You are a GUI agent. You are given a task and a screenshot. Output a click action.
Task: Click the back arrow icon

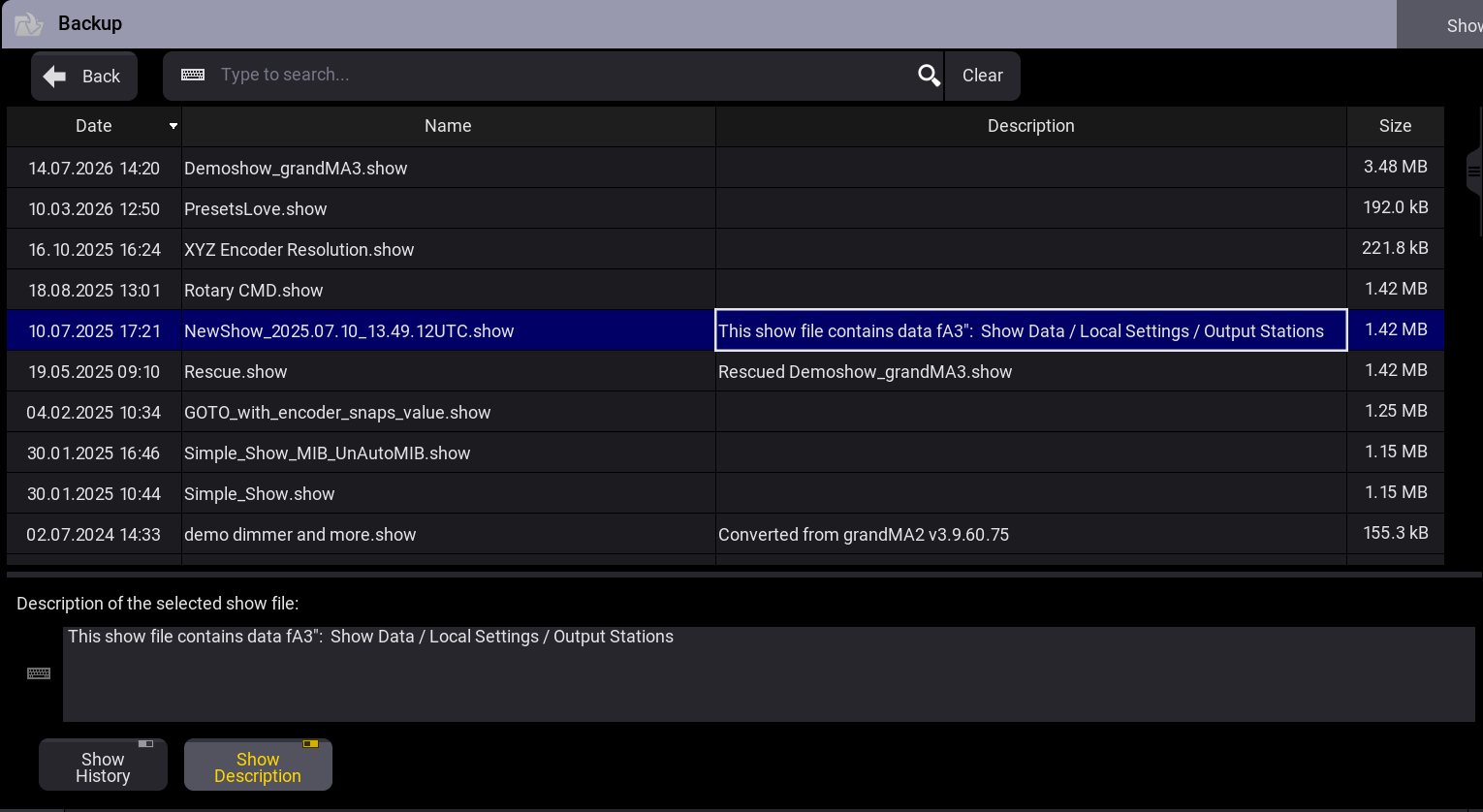coord(55,76)
